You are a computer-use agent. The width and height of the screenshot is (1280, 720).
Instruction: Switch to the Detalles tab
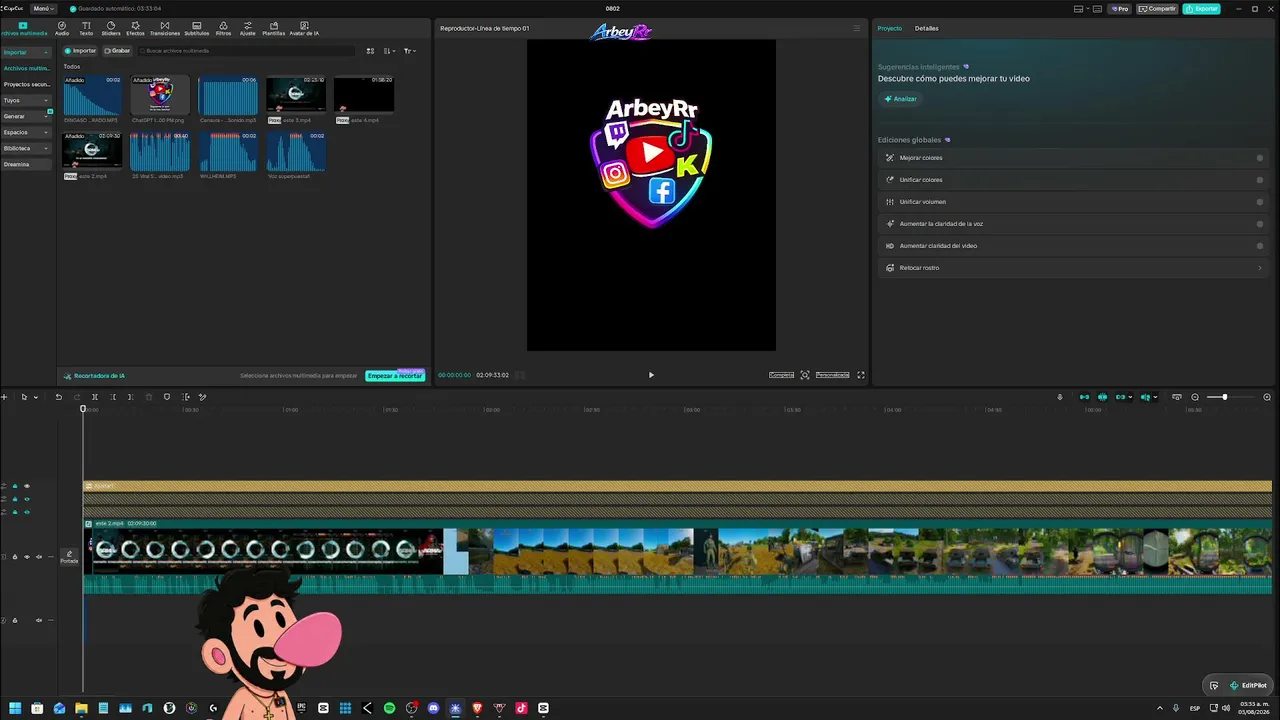tap(926, 28)
